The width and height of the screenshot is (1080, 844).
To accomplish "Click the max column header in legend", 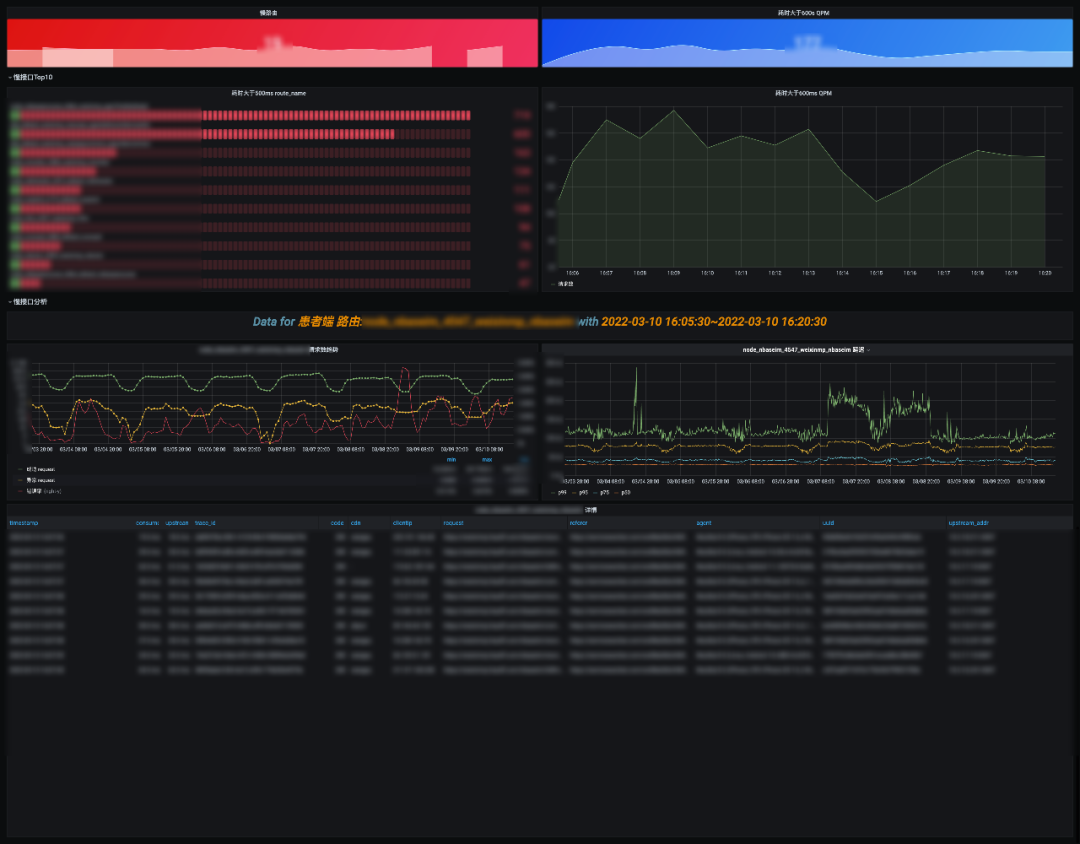I will (x=487, y=460).
